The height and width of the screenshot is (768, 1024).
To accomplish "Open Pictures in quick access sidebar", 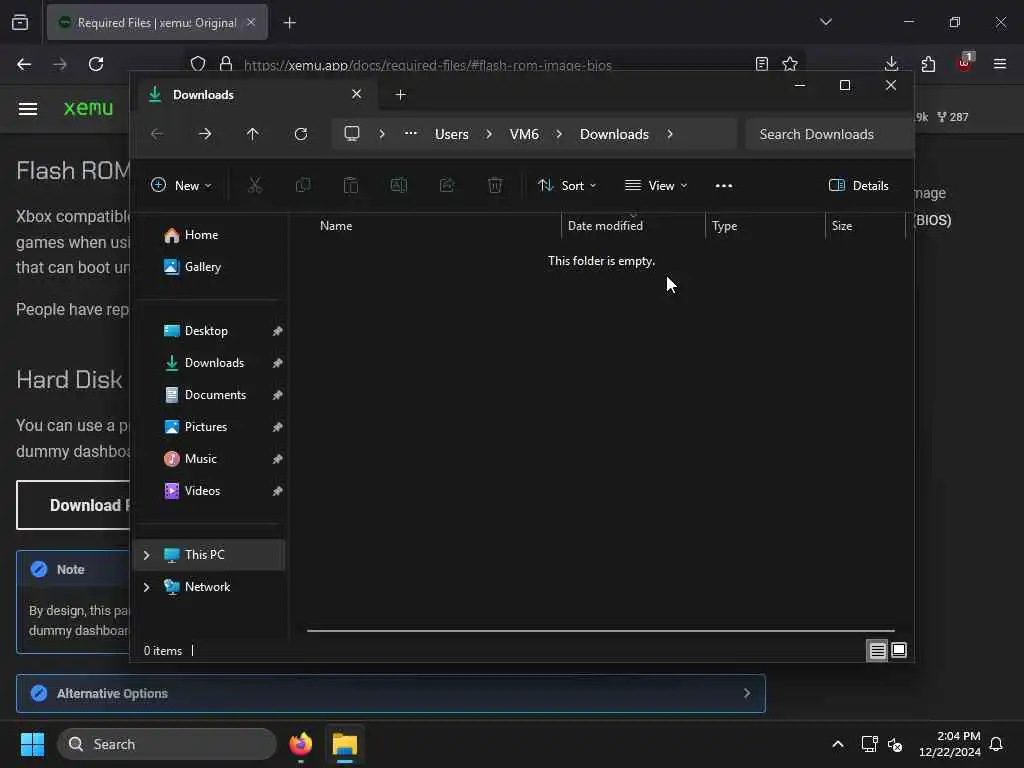I will pyautogui.click(x=206, y=426).
